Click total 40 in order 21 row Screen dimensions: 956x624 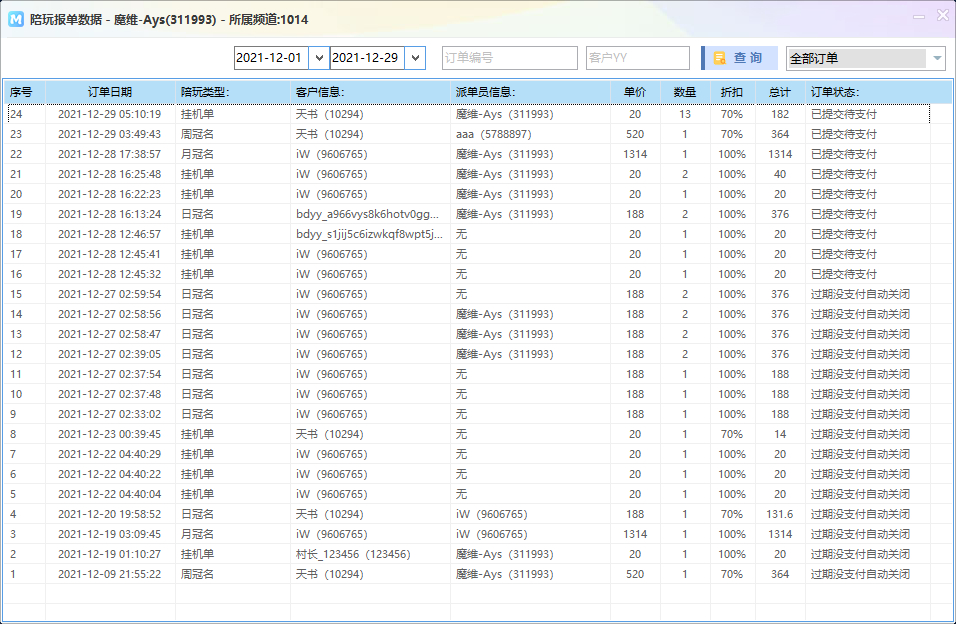pyautogui.click(x=780, y=174)
